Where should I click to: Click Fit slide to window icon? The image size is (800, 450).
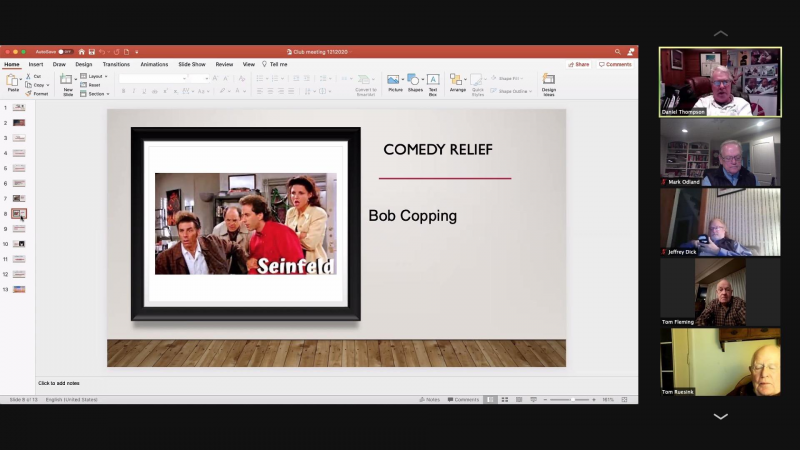click(624, 399)
